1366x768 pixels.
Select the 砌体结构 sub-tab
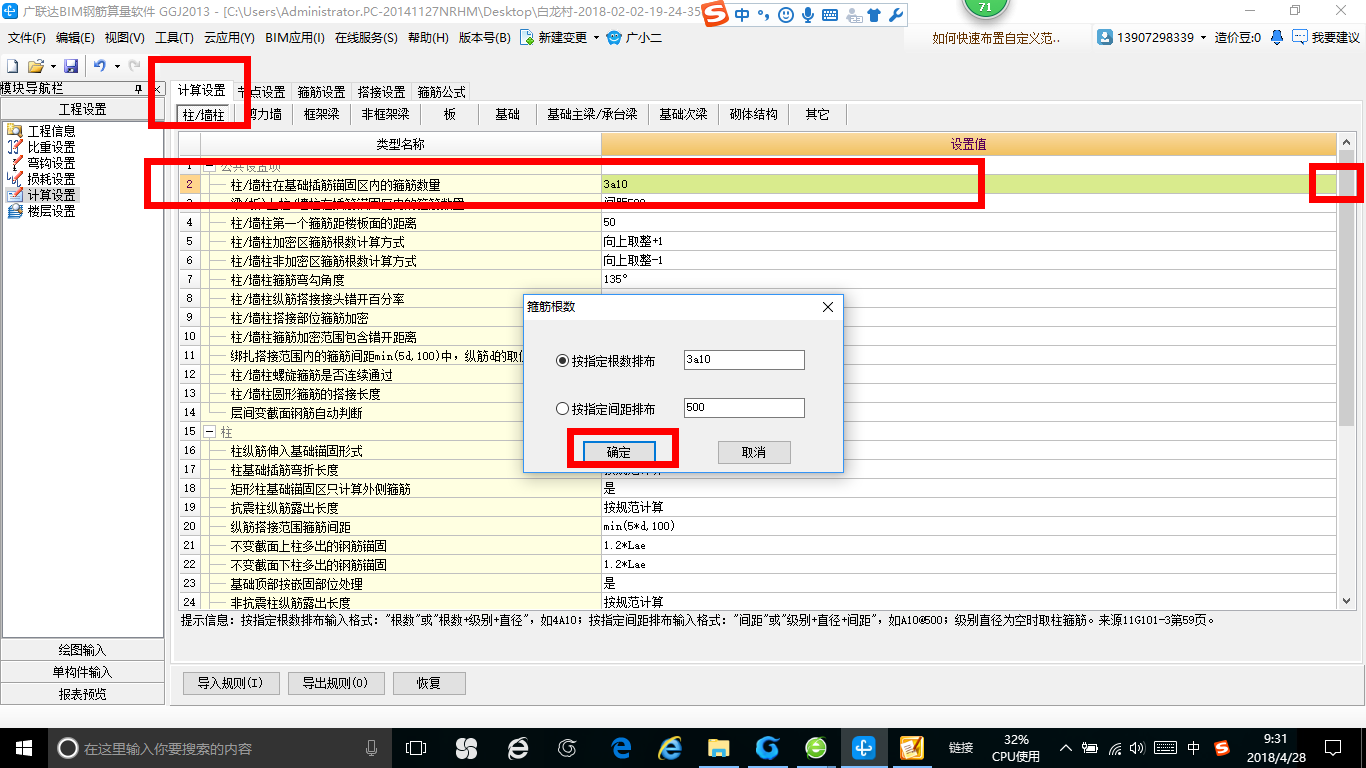[x=753, y=114]
